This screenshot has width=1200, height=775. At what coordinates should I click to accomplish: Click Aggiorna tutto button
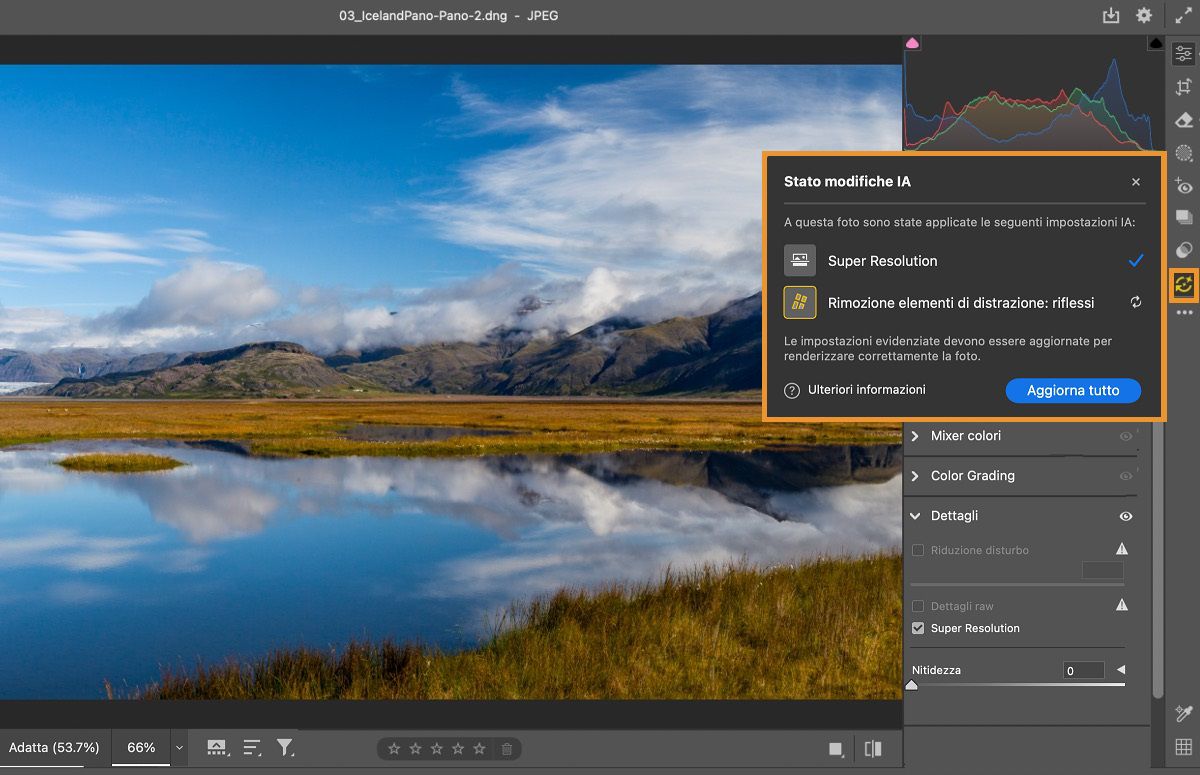click(x=1073, y=390)
